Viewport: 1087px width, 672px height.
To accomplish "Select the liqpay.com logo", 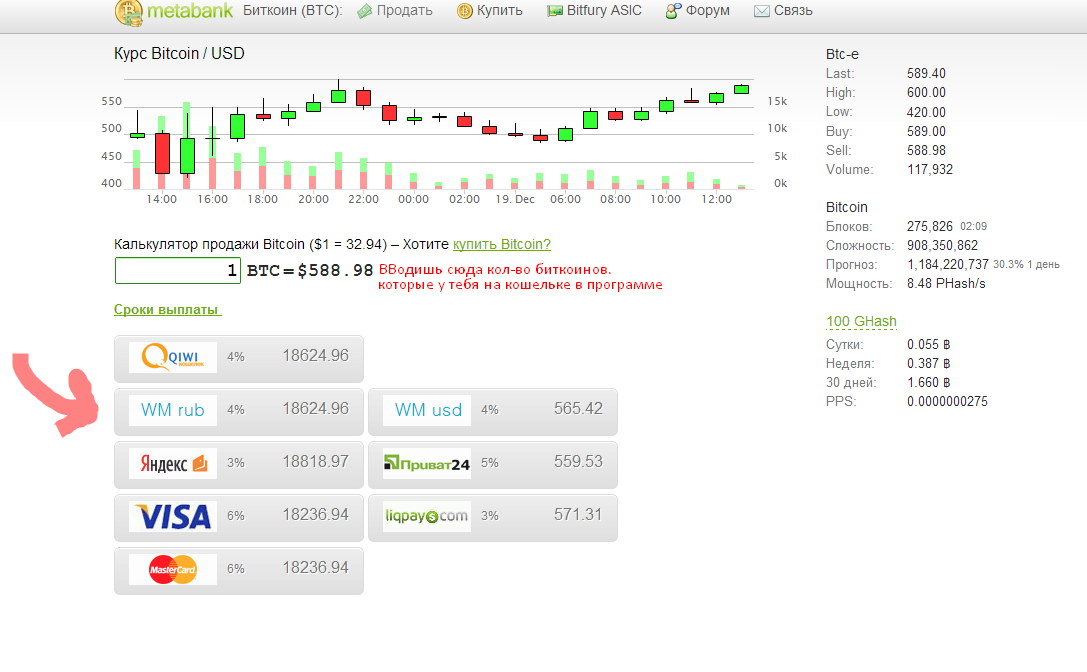I will 428,517.
